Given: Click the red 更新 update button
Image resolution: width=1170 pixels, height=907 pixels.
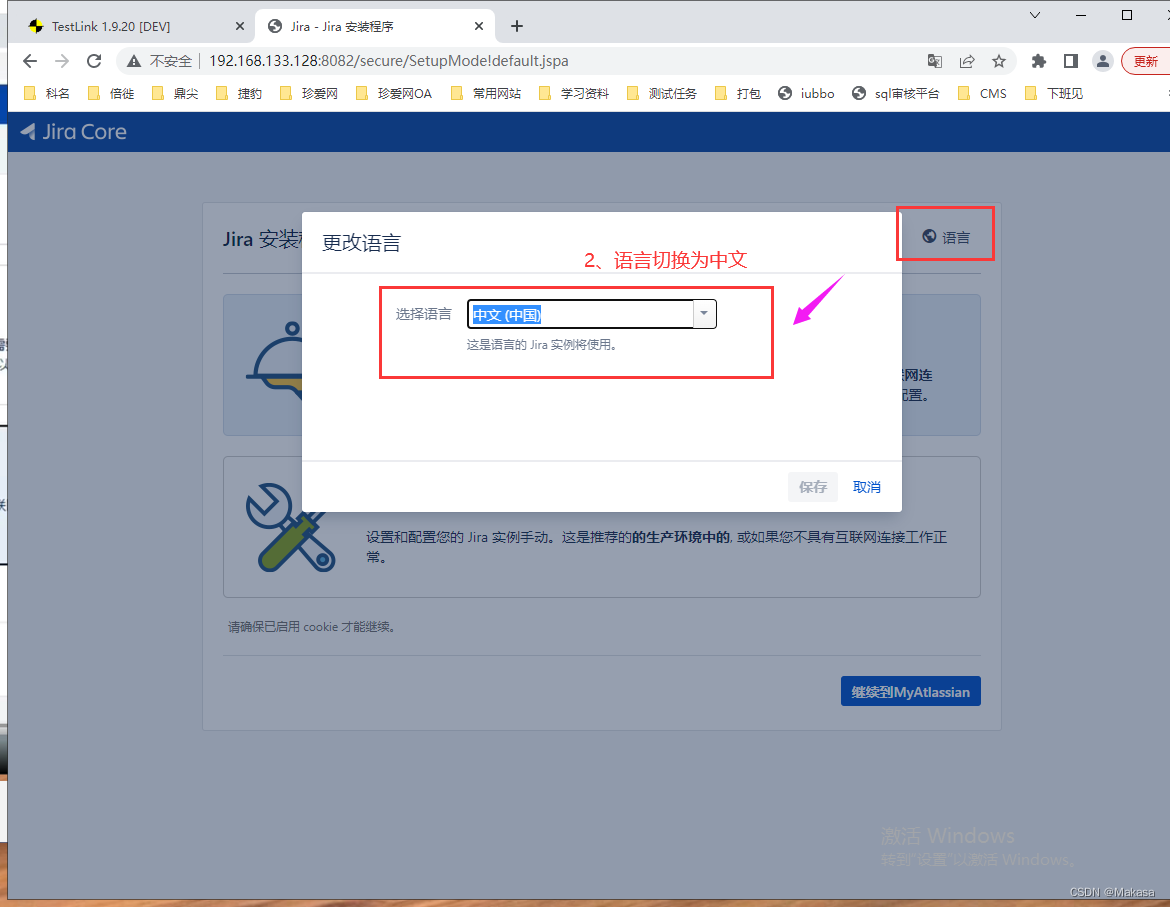Looking at the screenshot, I should [1145, 61].
